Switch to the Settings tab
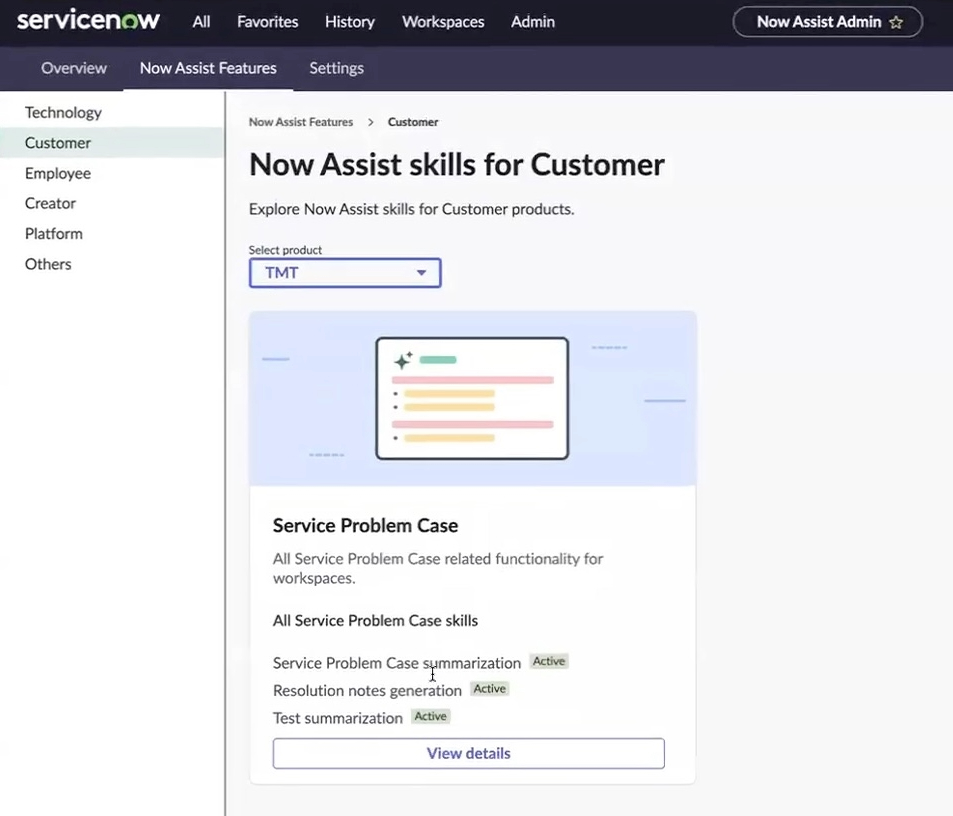This screenshot has width=953, height=816. point(336,68)
